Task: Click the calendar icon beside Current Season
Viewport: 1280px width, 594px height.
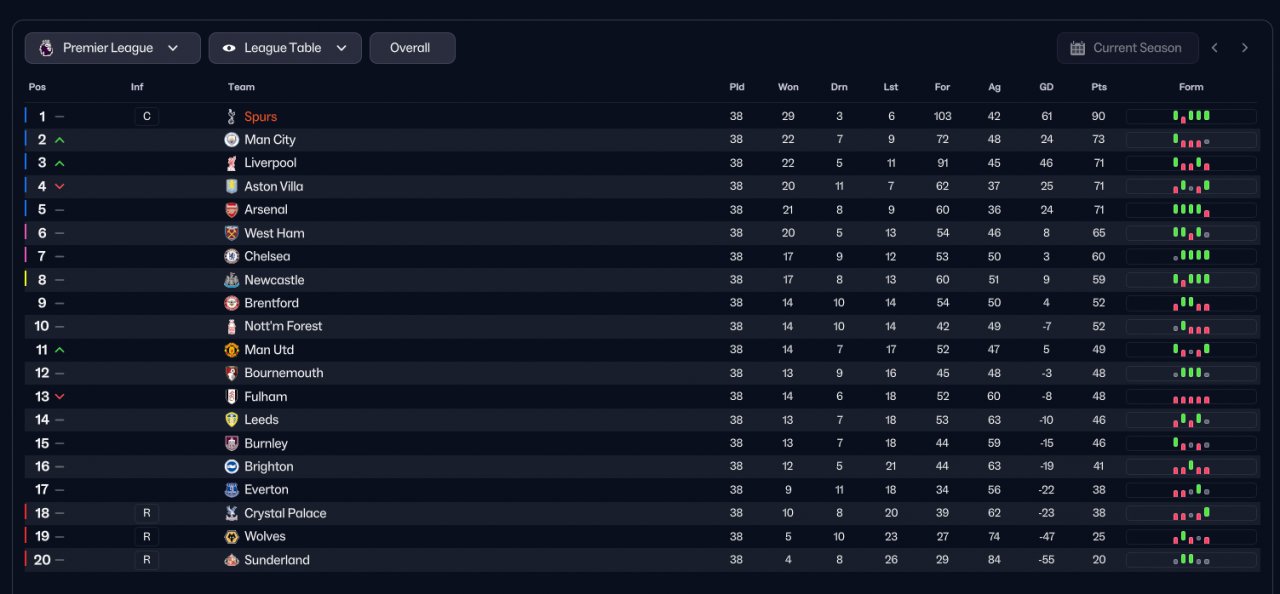Action: 1077,48
